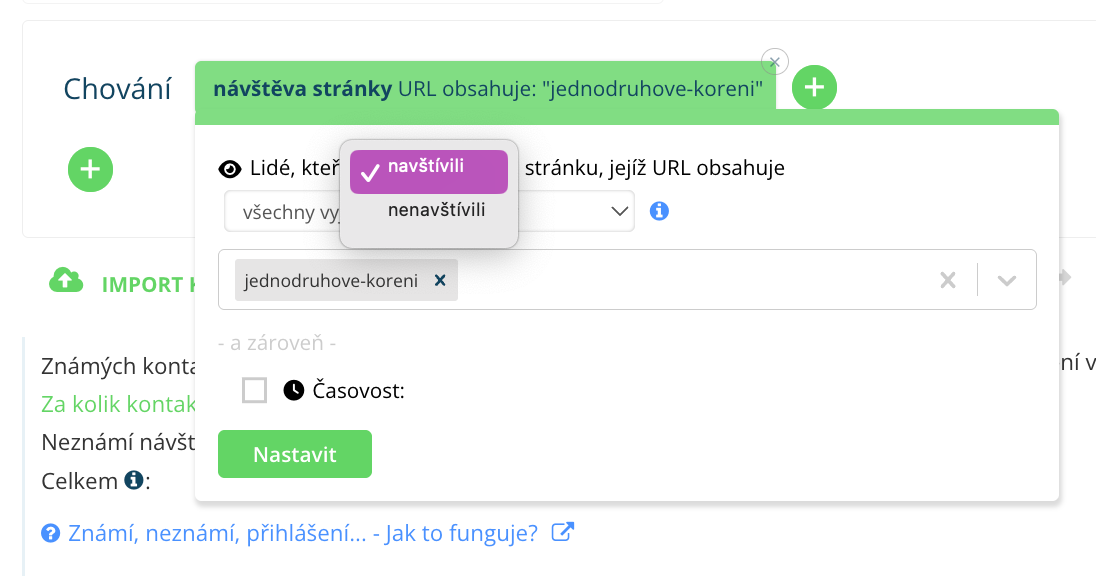This screenshot has height=576, width=1096.
Task: Choose nenavštívili from the list
Action: [436, 210]
